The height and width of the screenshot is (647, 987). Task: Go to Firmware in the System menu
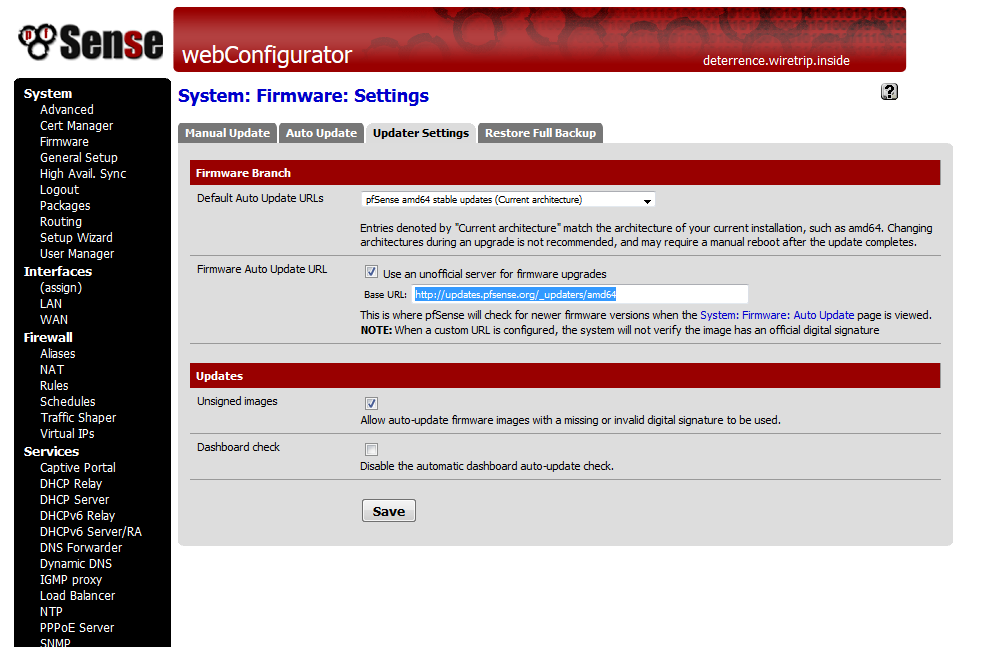64,142
